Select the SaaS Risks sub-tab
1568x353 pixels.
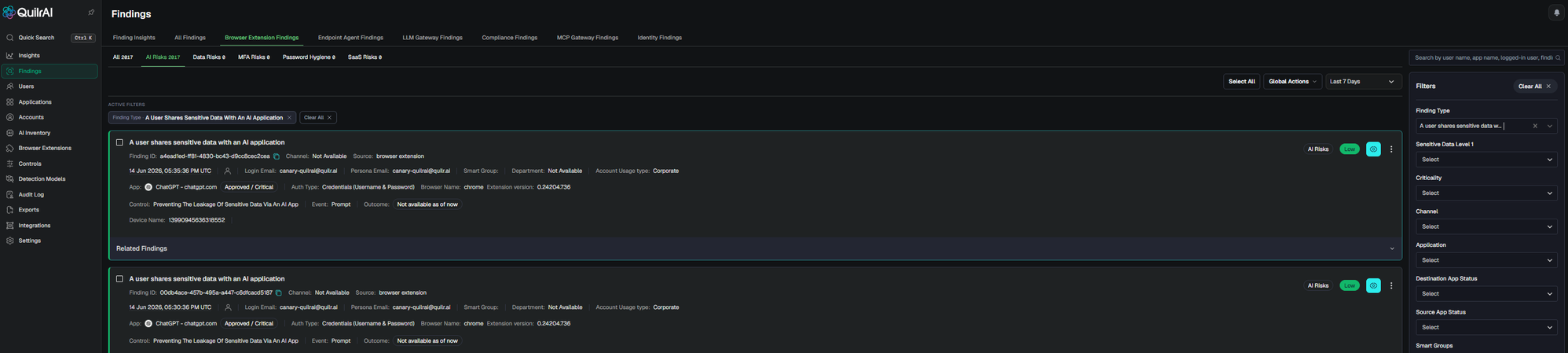click(x=365, y=57)
